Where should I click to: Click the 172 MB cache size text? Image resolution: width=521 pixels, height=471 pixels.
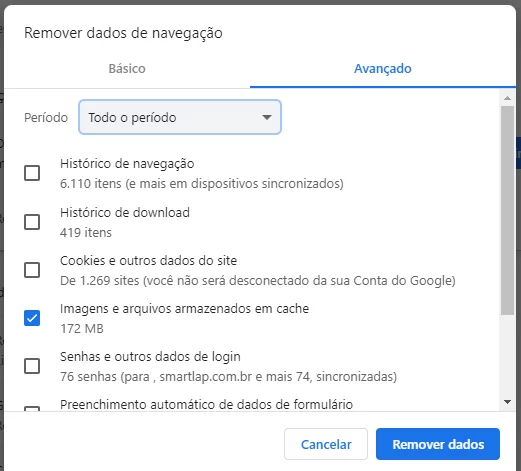pos(82,329)
